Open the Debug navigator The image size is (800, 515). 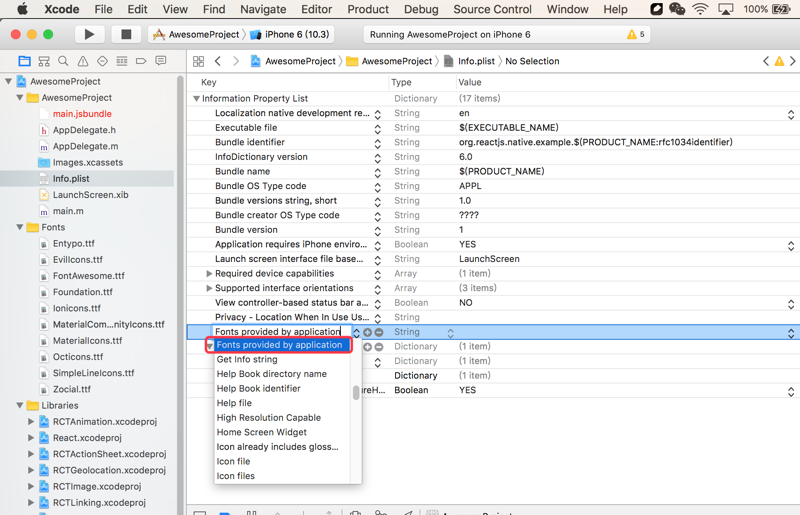(121, 61)
